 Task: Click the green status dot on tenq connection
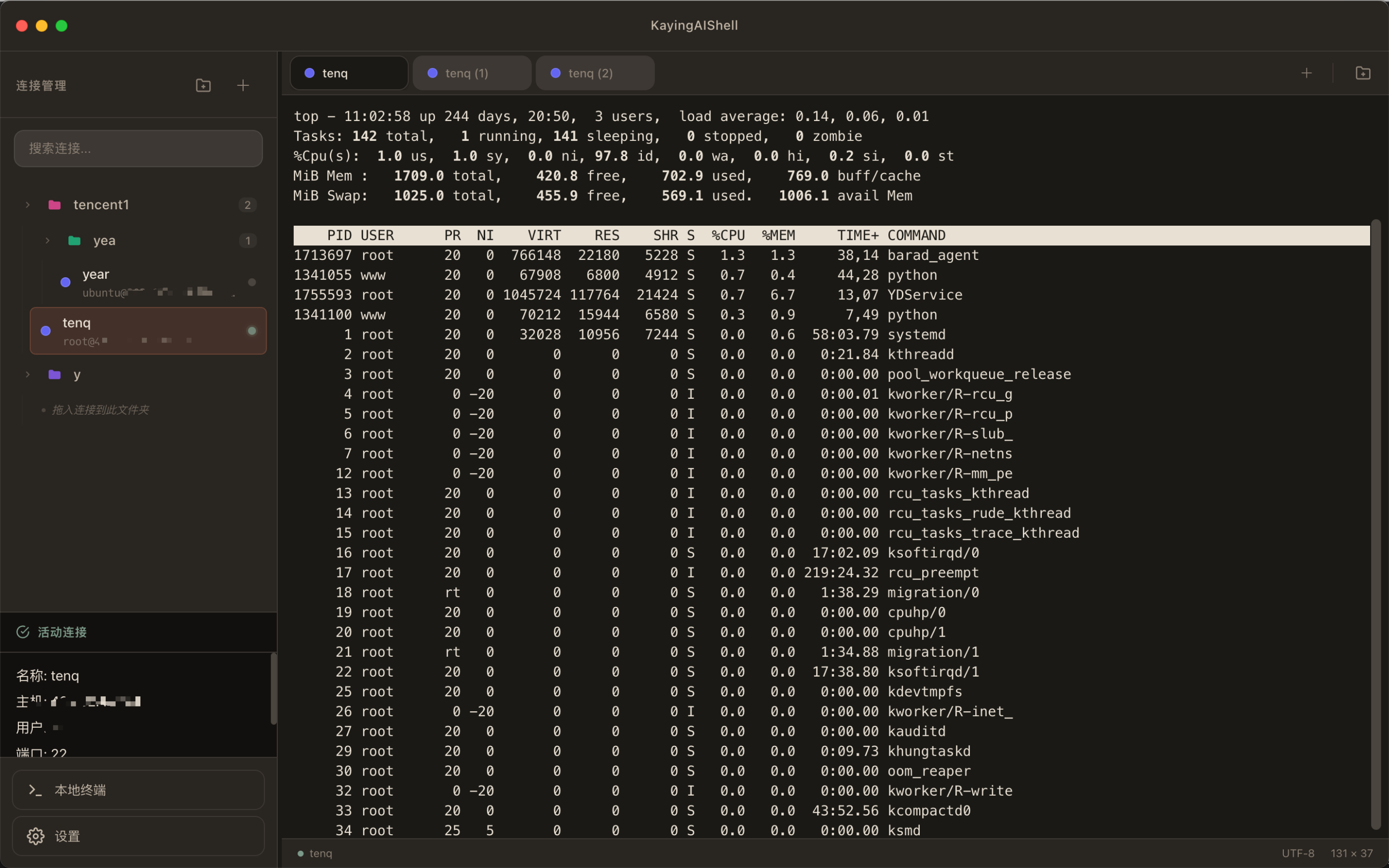click(x=251, y=330)
